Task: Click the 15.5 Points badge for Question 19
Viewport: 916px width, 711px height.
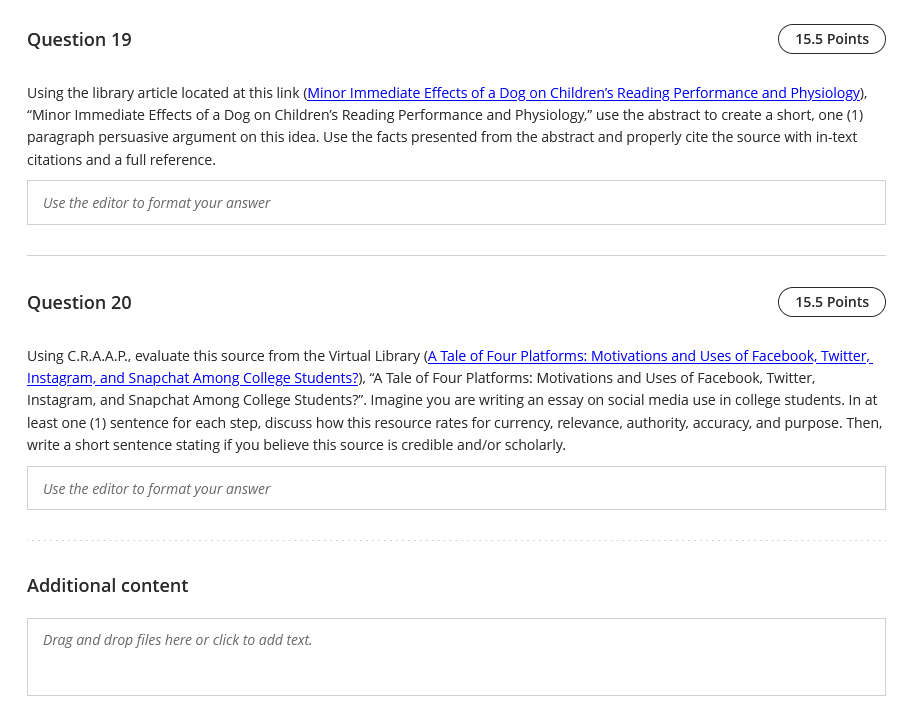Action: point(831,39)
